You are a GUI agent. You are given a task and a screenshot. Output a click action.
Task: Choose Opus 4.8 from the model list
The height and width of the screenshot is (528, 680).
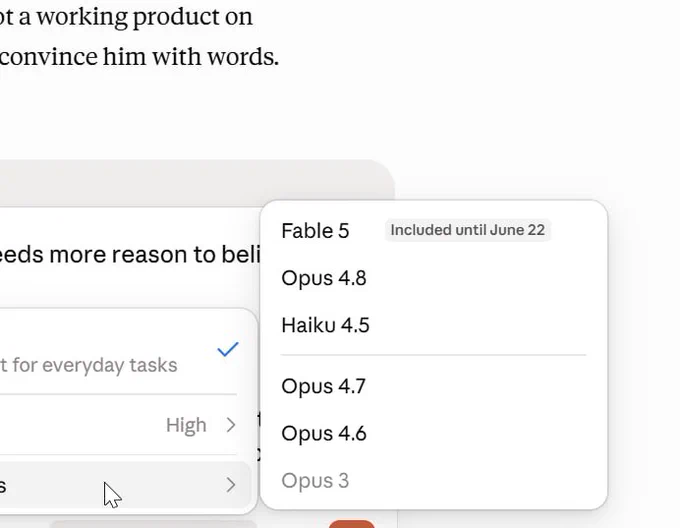324,278
